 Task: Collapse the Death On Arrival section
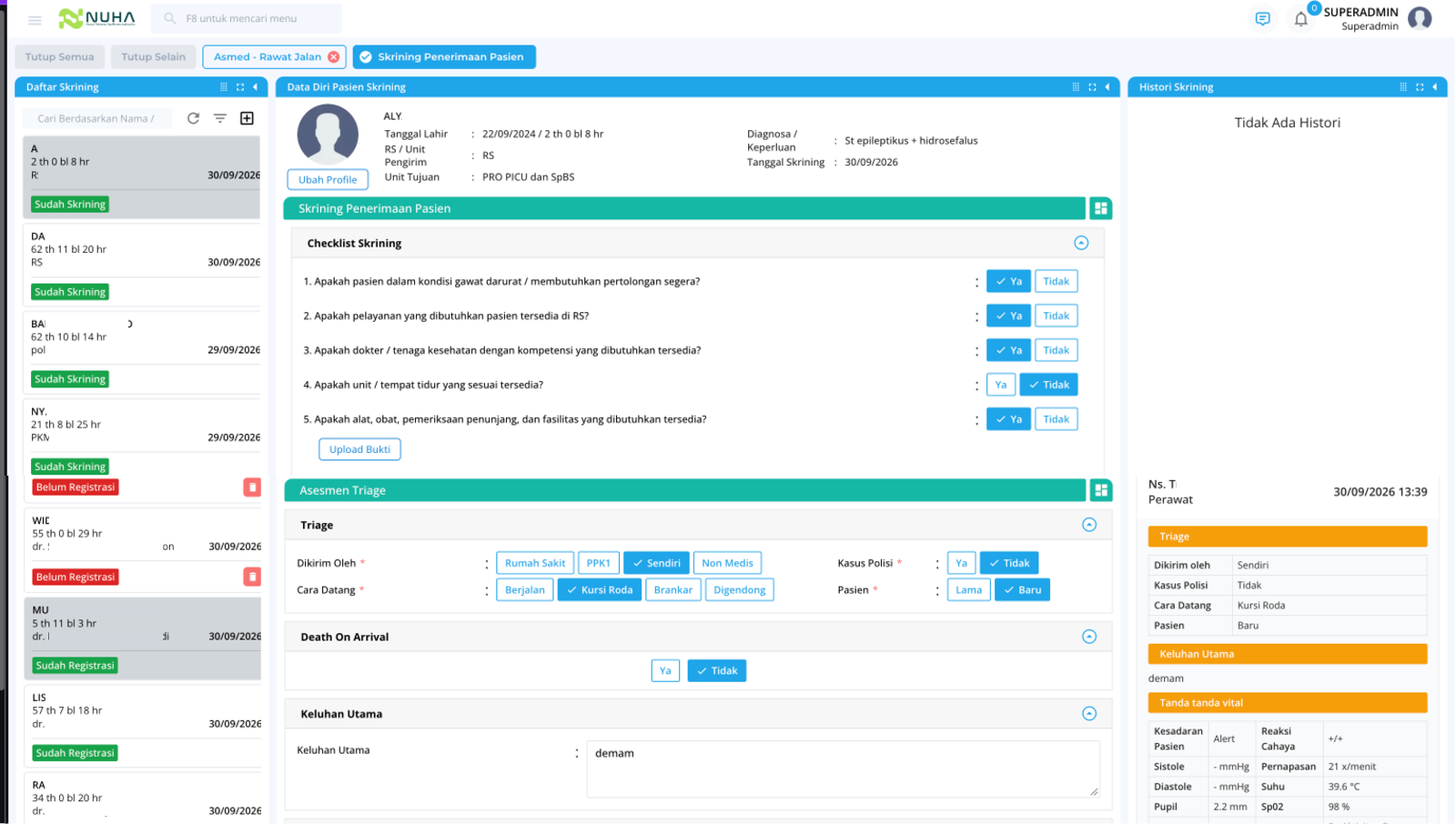1089,637
